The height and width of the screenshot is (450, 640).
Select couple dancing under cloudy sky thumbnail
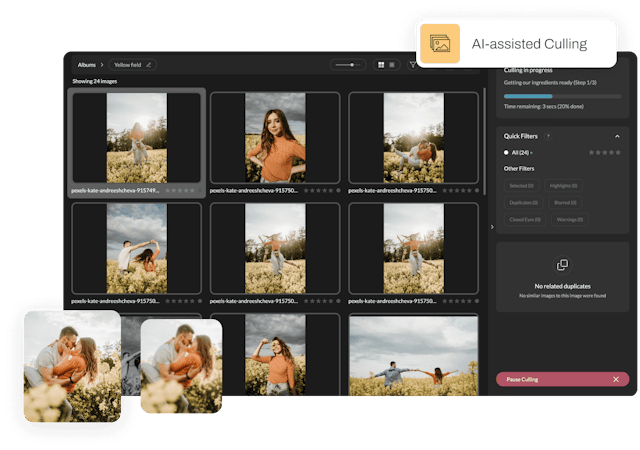137,248
